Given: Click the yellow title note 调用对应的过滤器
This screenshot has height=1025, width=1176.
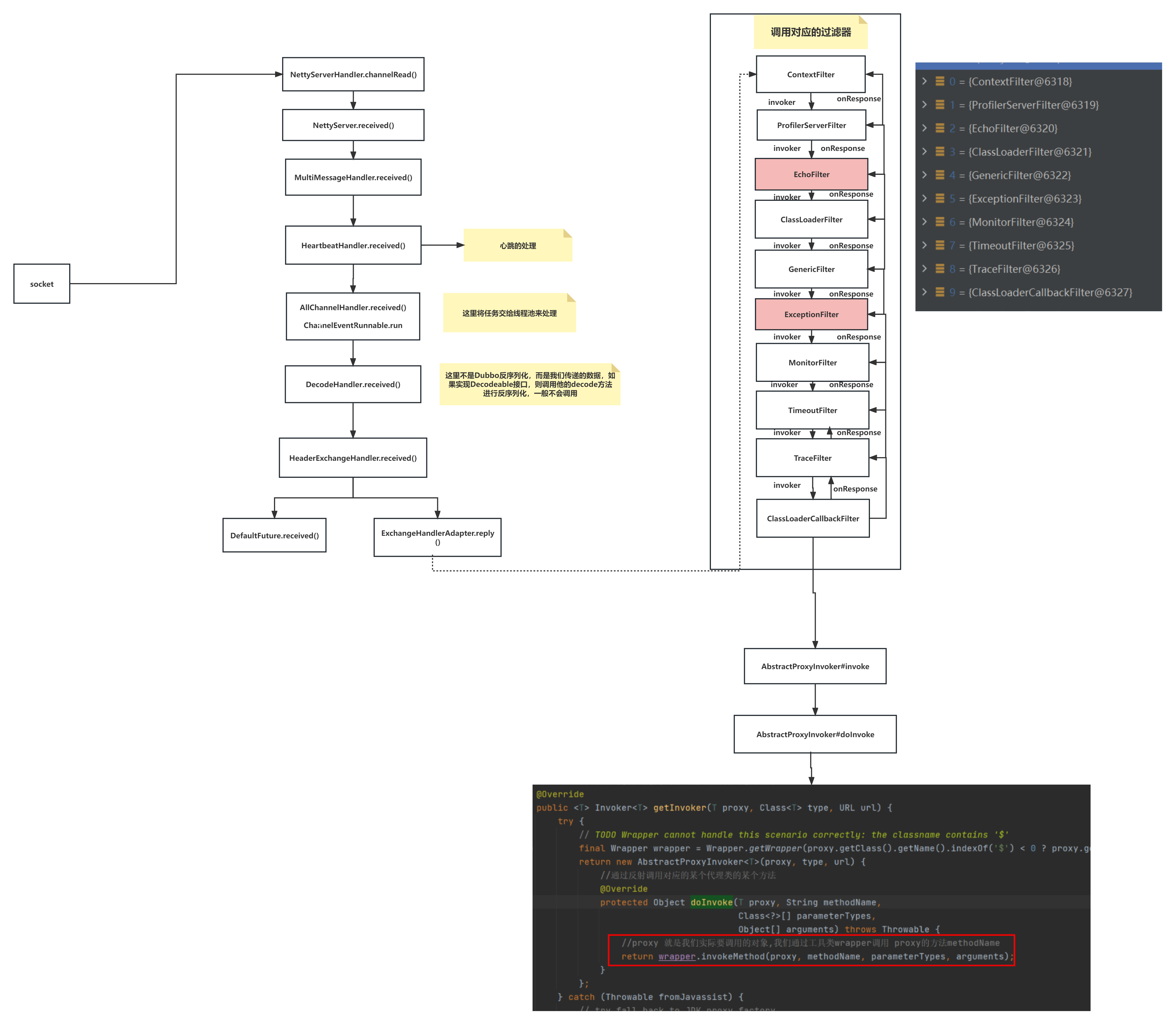Looking at the screenshot, I should pos(811,32).
